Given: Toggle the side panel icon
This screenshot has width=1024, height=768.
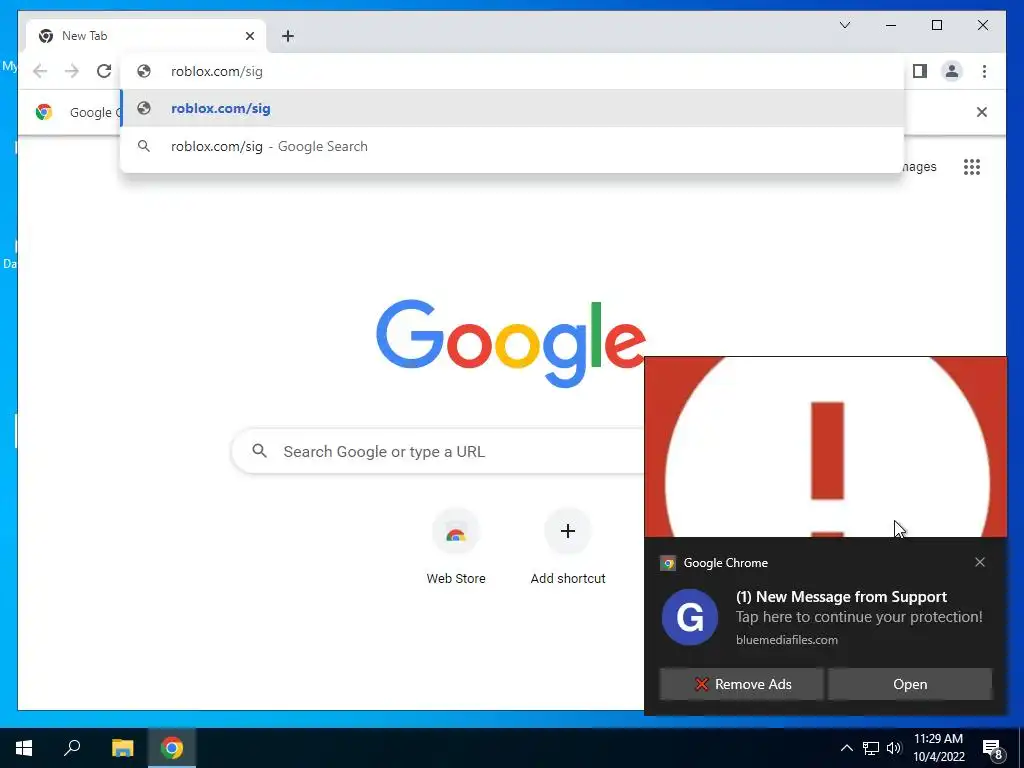Looking at the screenshot, I should point(920,71).
